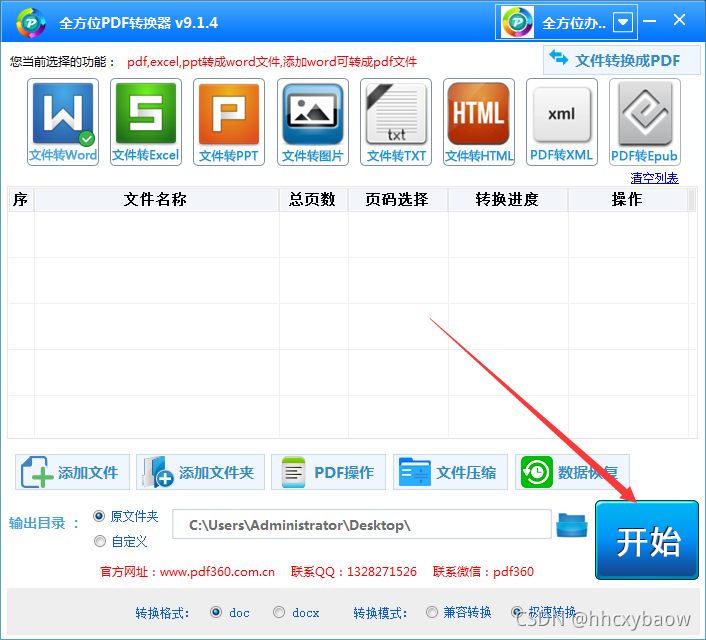This screenshot has width=706, height=640.
Task: Click the 添加文件 add file button
Action: click(72, 472)
